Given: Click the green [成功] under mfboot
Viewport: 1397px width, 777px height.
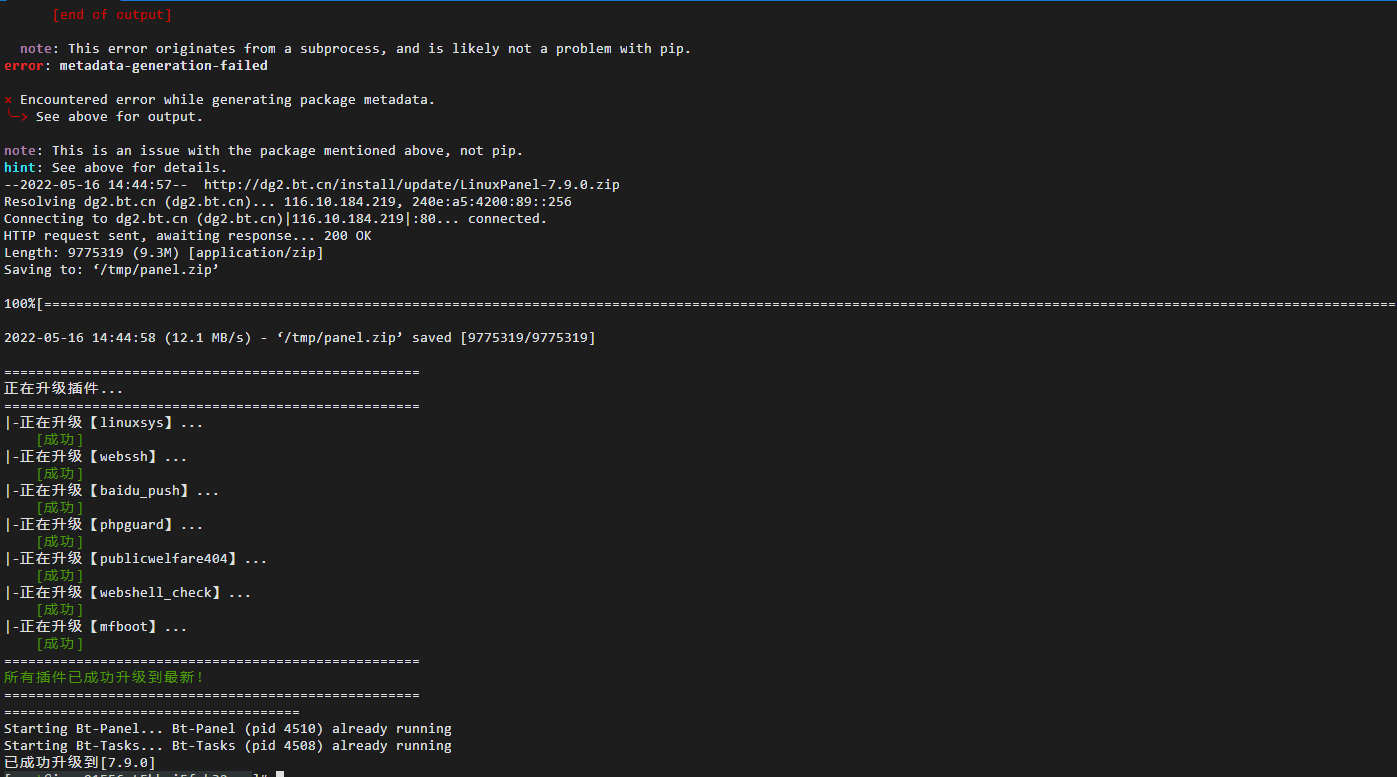Looking at the screenshot, I should click(x=60, y=644).
